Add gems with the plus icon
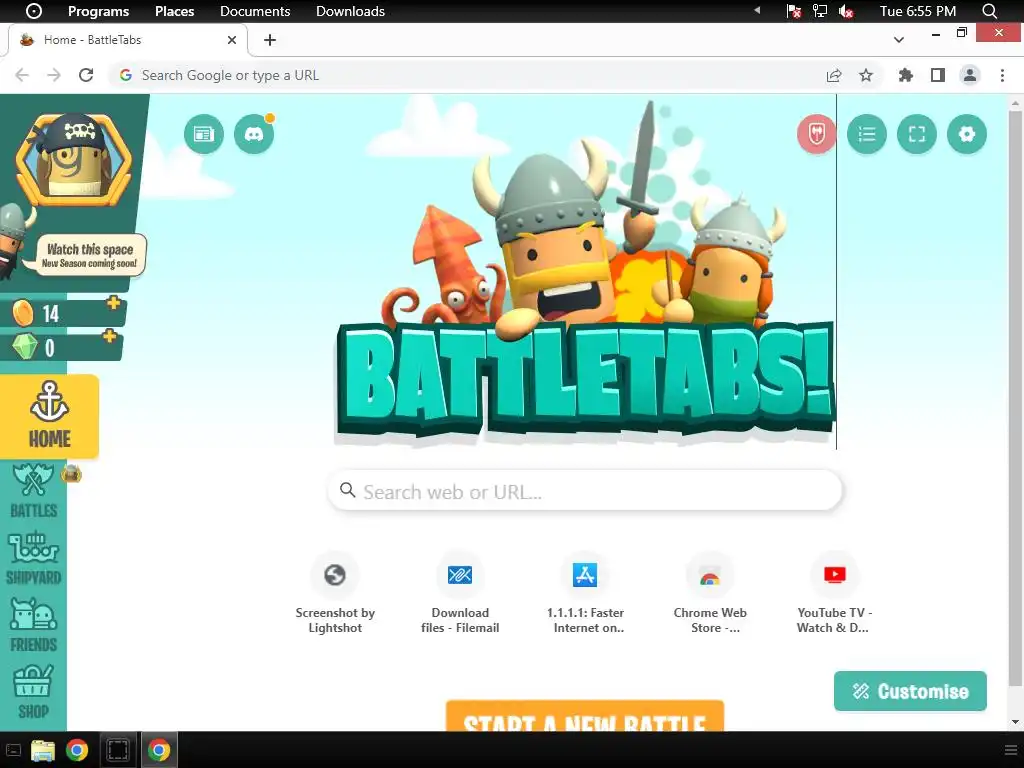The image size is (1024, 768). (109, 336)
